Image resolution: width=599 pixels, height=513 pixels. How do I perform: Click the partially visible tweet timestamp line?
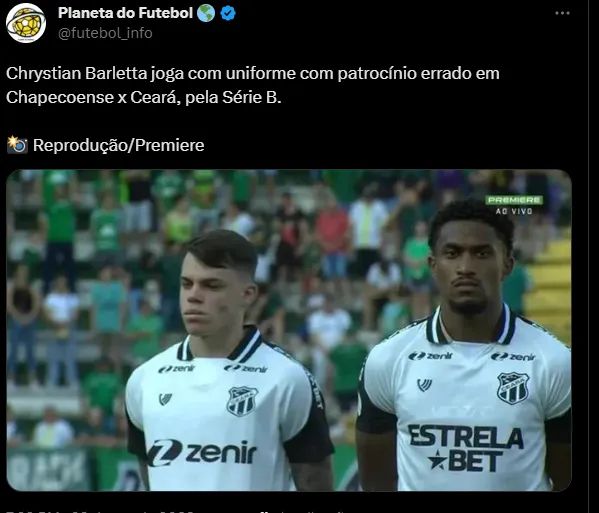[x=176, y=511]
